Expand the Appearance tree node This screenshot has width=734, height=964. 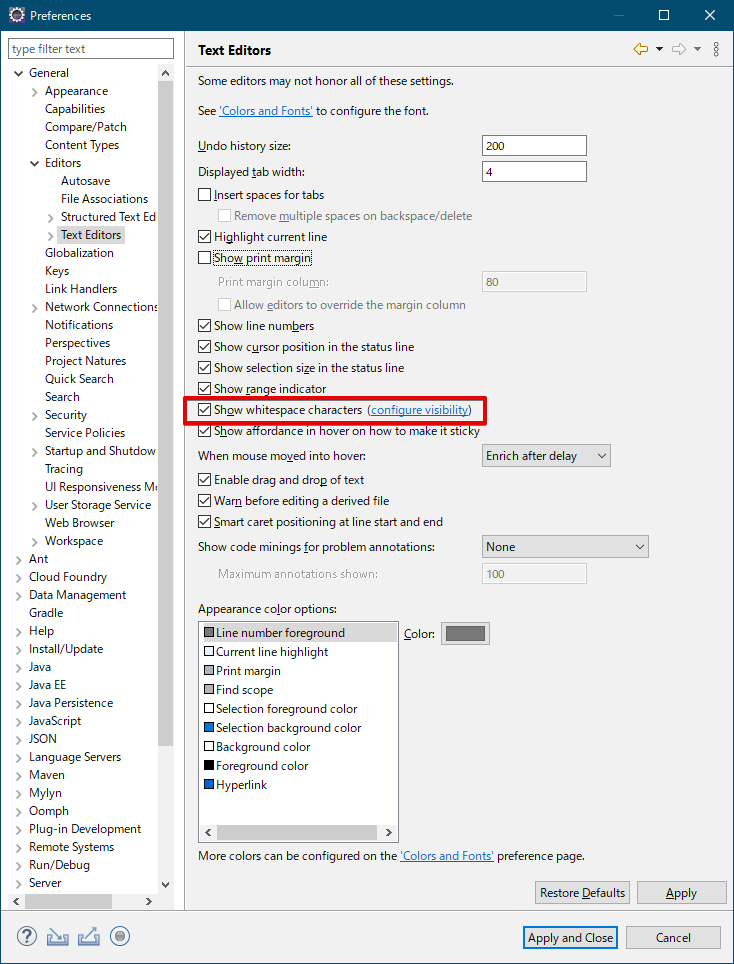pos(34,92)
